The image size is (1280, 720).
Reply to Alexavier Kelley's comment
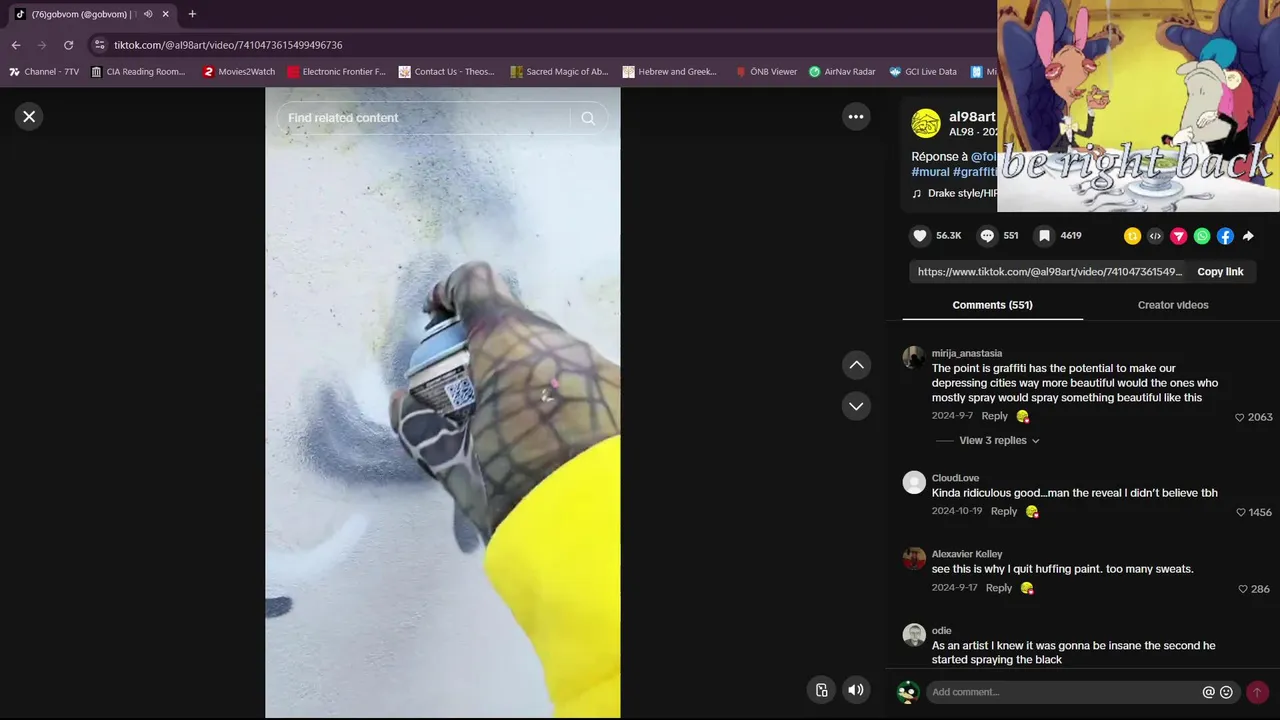click(x=999, y=588)
